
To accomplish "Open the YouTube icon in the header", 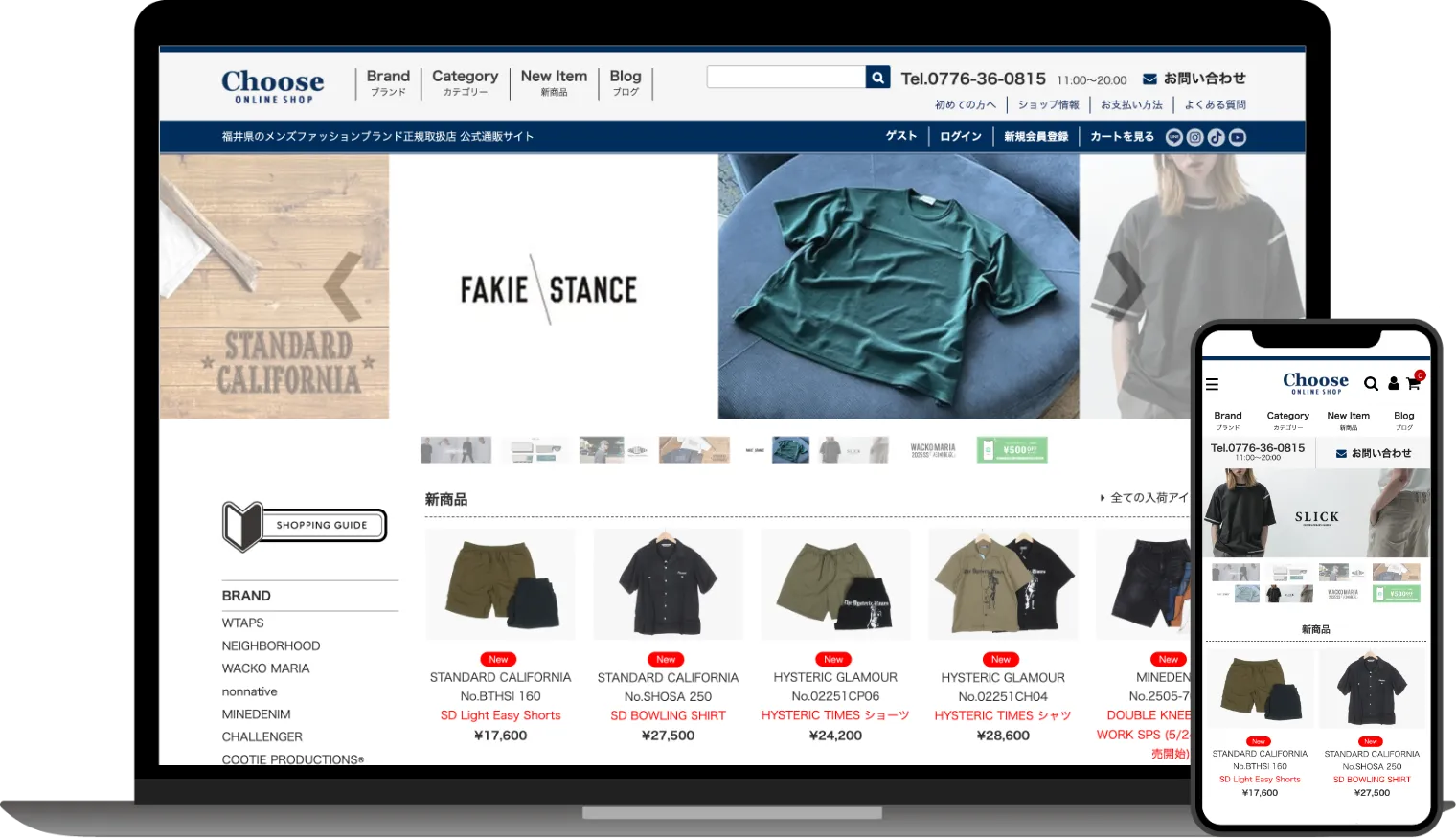I will tap(1238, 137).
